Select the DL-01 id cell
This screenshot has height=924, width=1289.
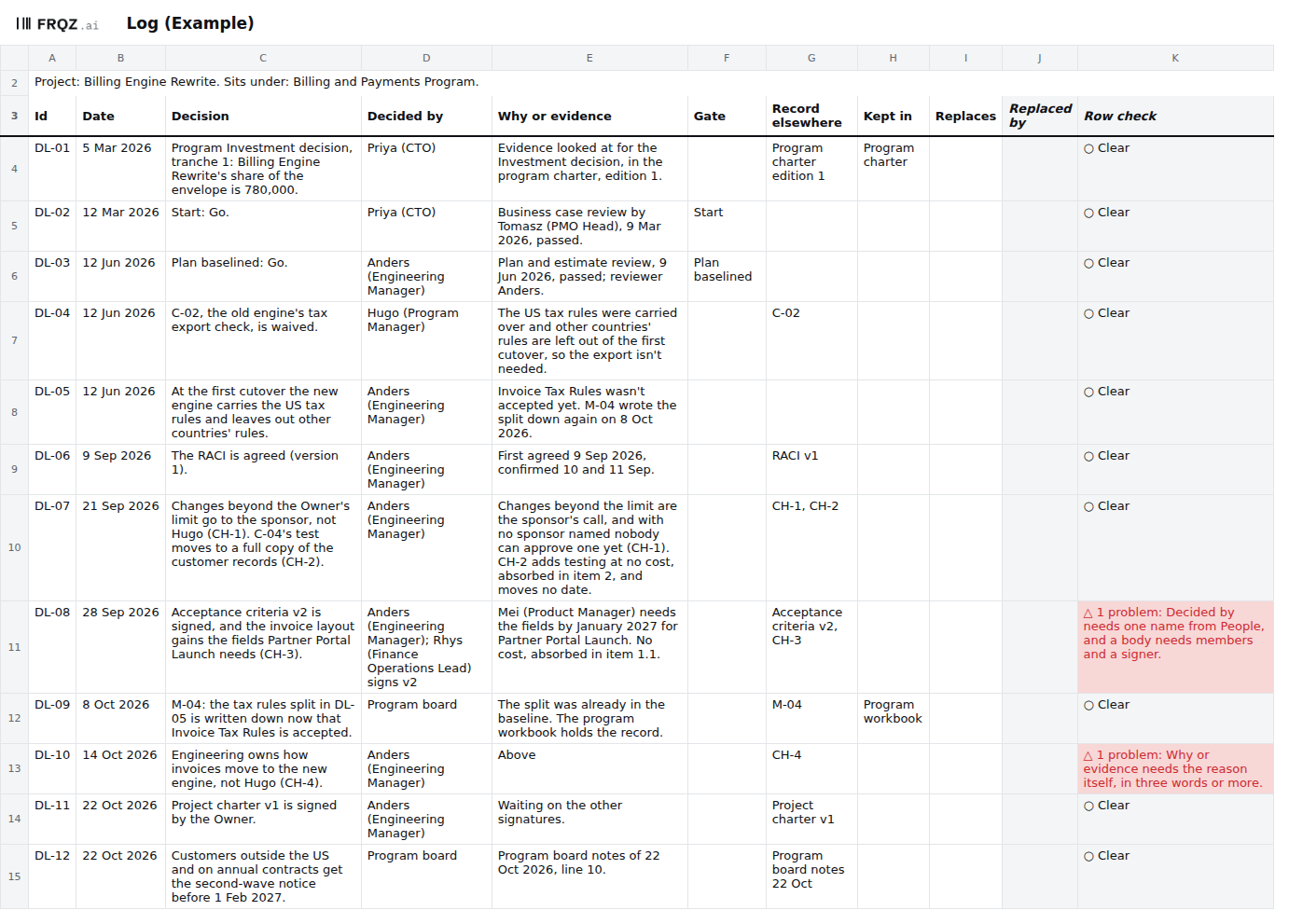(52, 169)
